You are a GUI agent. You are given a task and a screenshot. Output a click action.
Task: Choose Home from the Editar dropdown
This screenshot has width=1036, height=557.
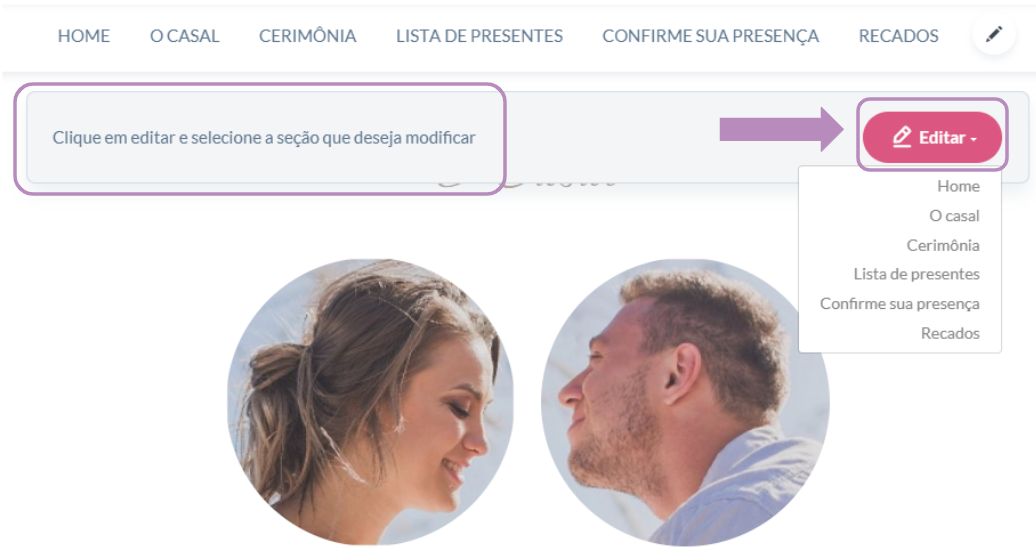(958, 186)
